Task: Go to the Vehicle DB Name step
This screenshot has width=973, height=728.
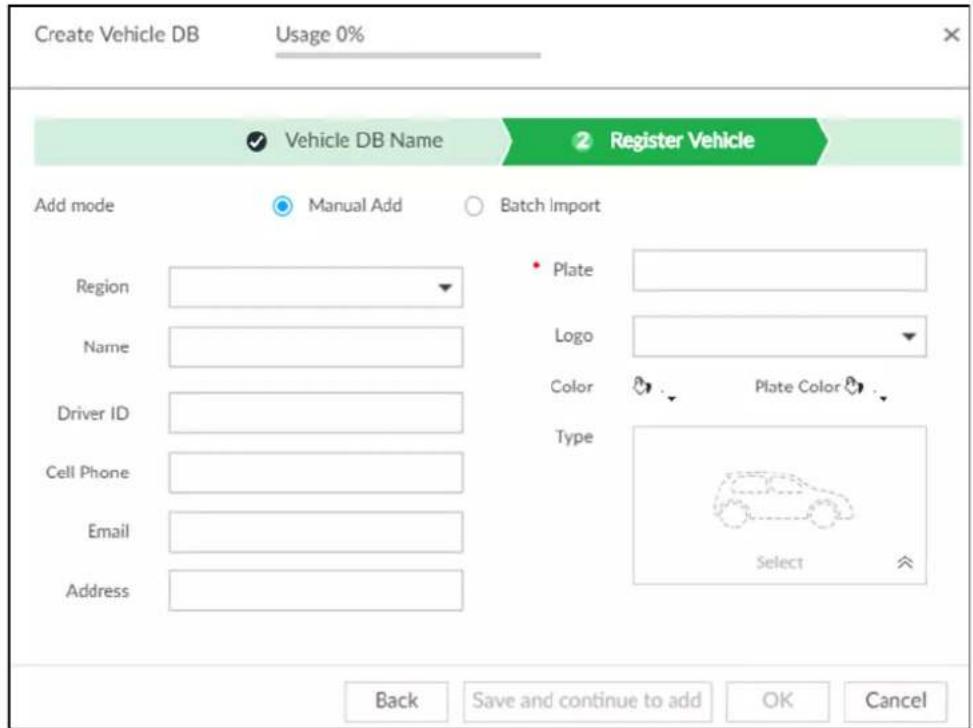Action: click(x=364, y=141)
